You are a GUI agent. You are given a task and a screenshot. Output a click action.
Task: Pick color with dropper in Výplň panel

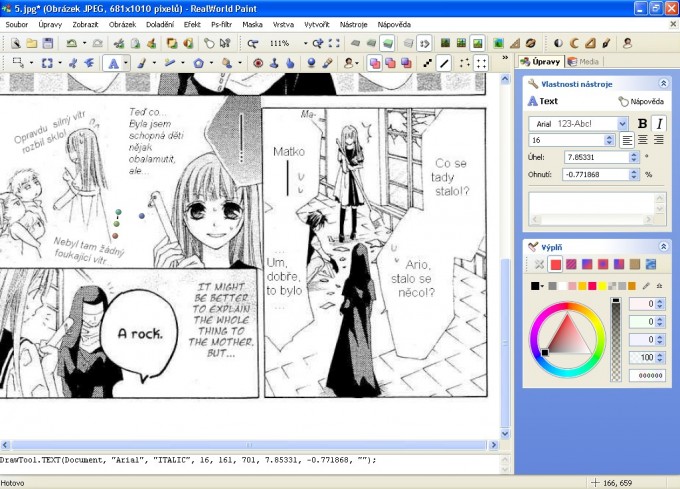(646, 286)
